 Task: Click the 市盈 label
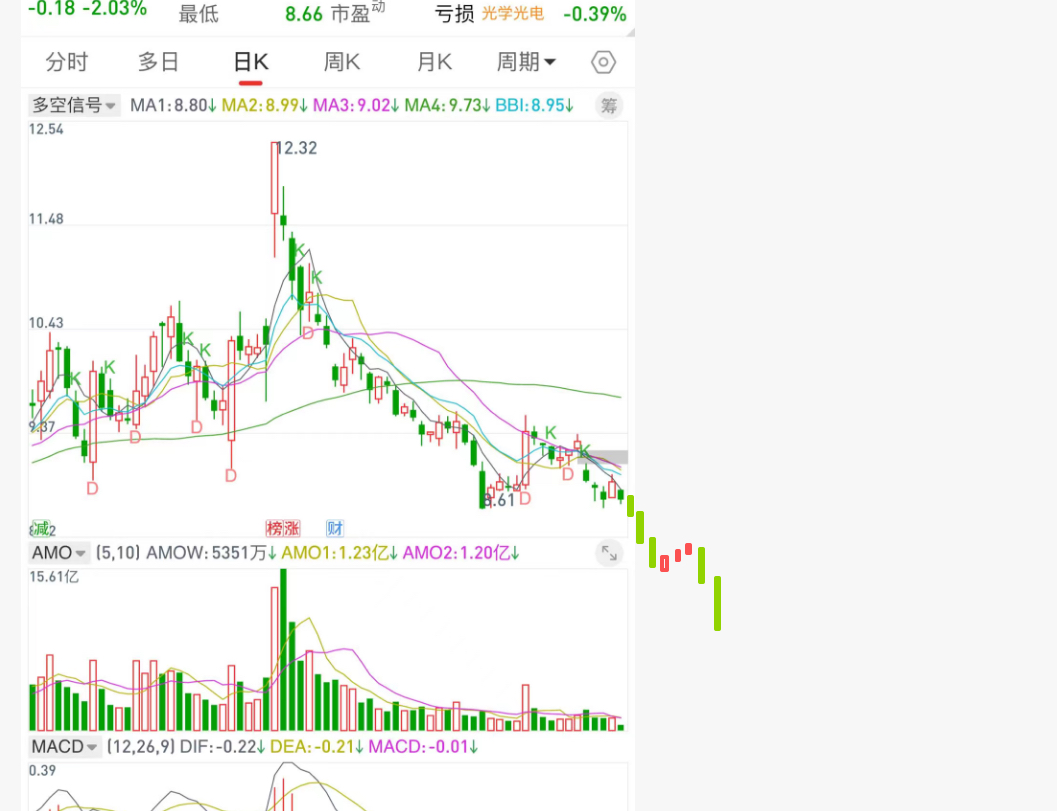point(351,13)
